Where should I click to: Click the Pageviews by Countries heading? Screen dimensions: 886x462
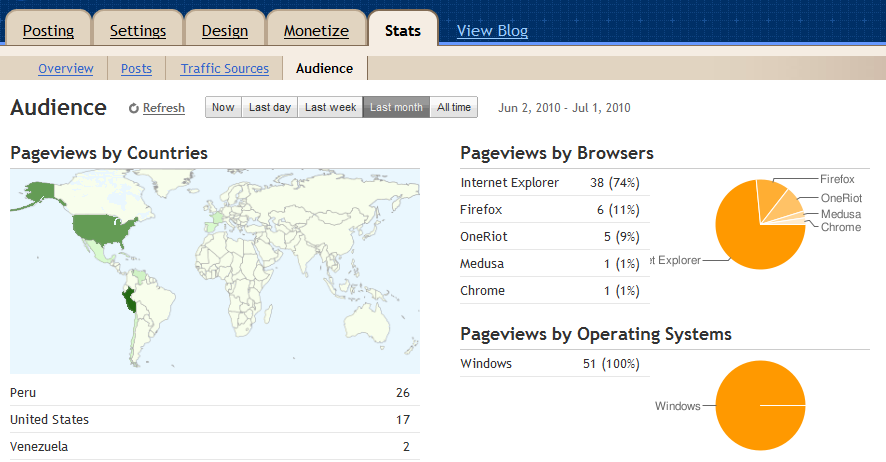click(x=109, y=153)
